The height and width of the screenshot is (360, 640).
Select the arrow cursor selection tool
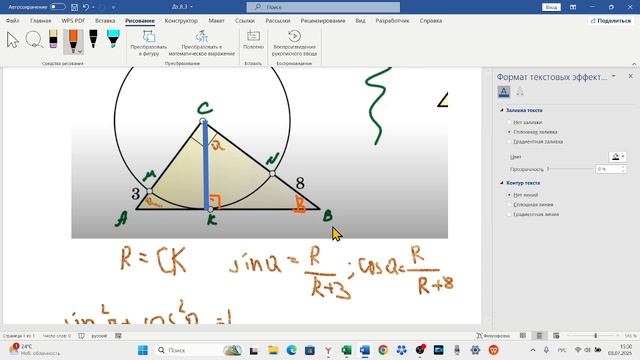click(x=13, y=40)
